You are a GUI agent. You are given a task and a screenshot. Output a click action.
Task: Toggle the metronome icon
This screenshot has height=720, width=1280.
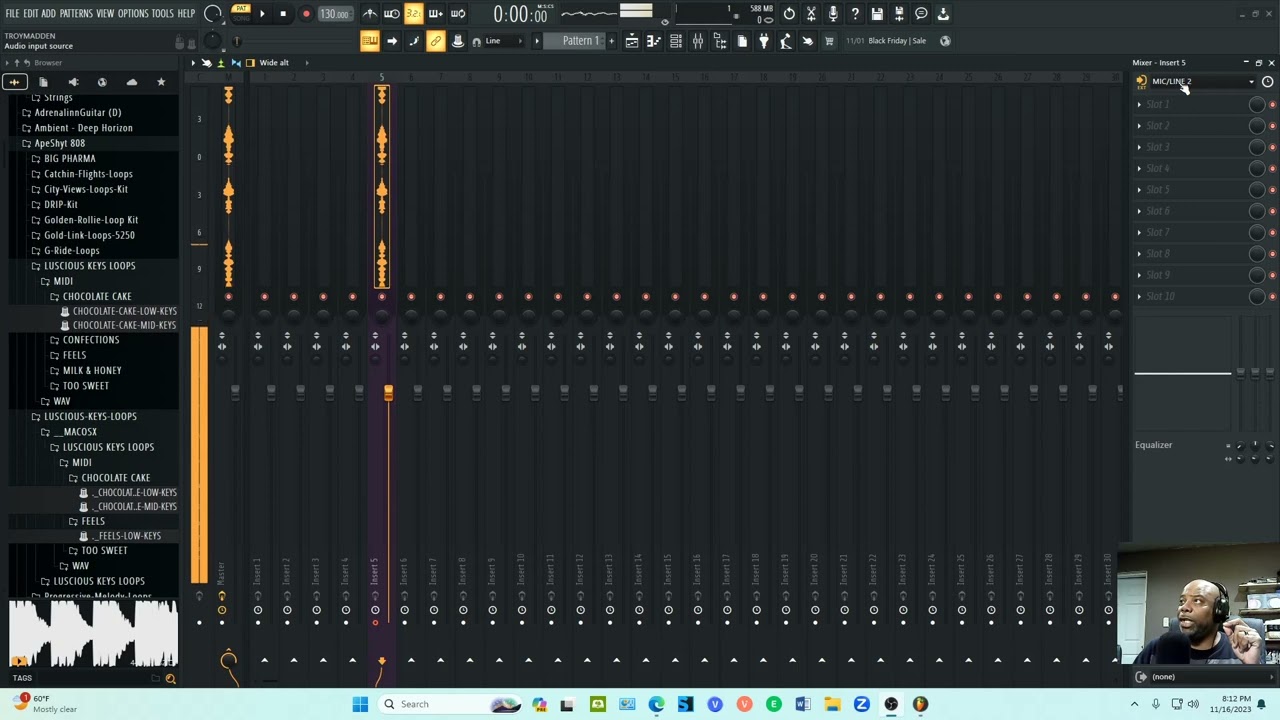point(370,14)
